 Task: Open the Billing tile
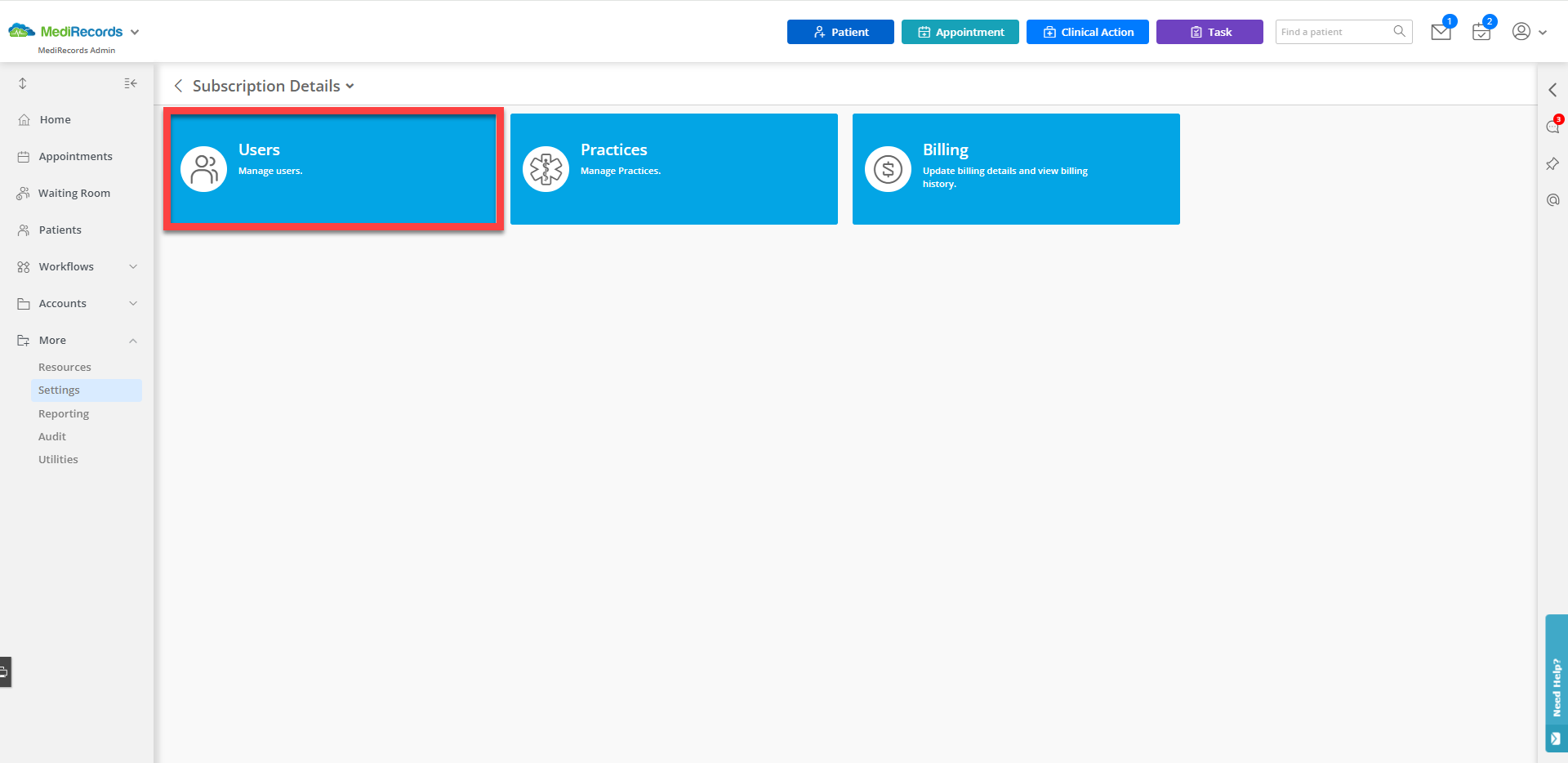coord(1016,169)
